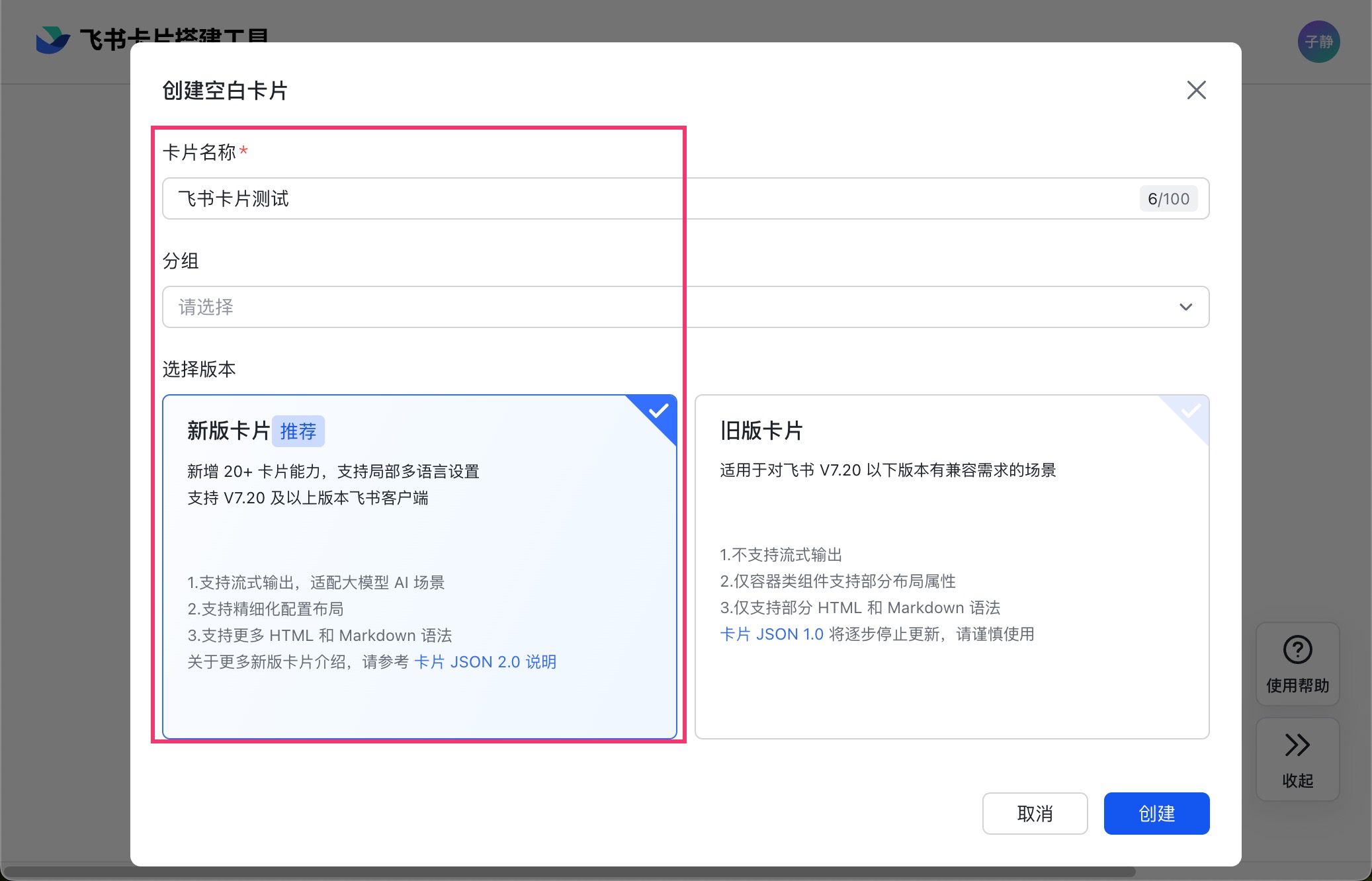Image resolution: width=1372 pixels, height=881 pixels.
Task: Open the 卡片 JSON 1.0 link
Action: pos(771,634)
